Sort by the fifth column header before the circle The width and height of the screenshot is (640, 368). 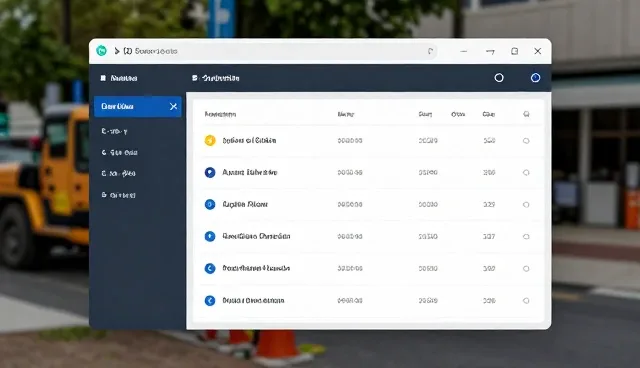coord(489,114)
